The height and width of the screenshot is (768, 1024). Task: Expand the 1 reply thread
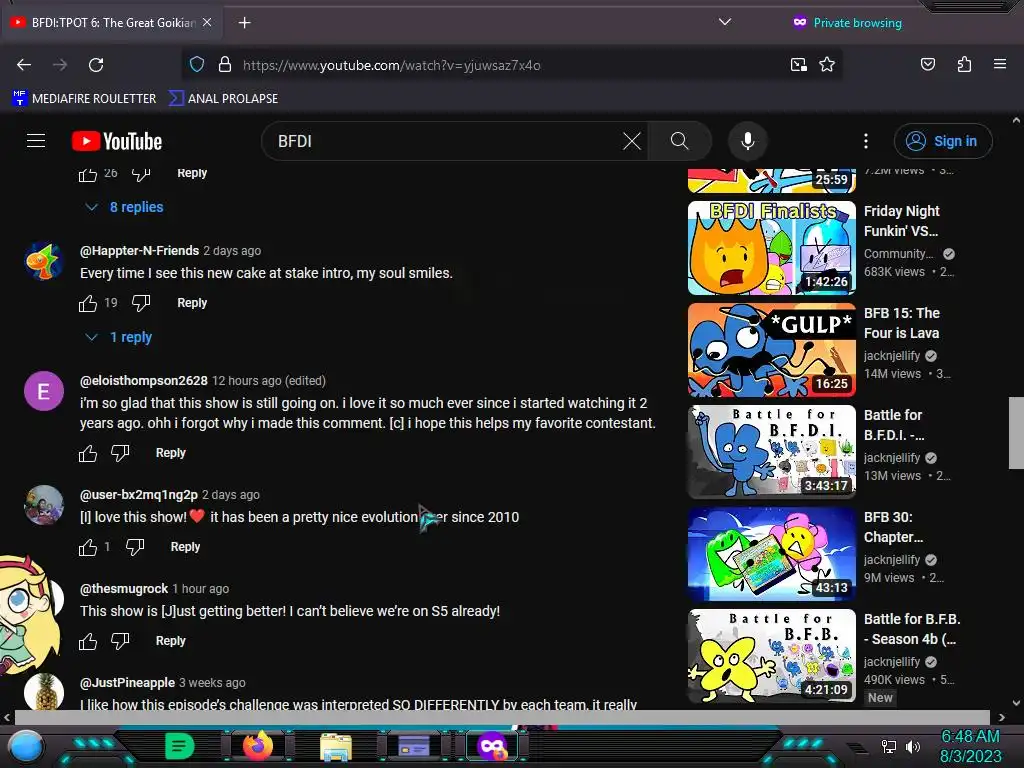[119, 337]
